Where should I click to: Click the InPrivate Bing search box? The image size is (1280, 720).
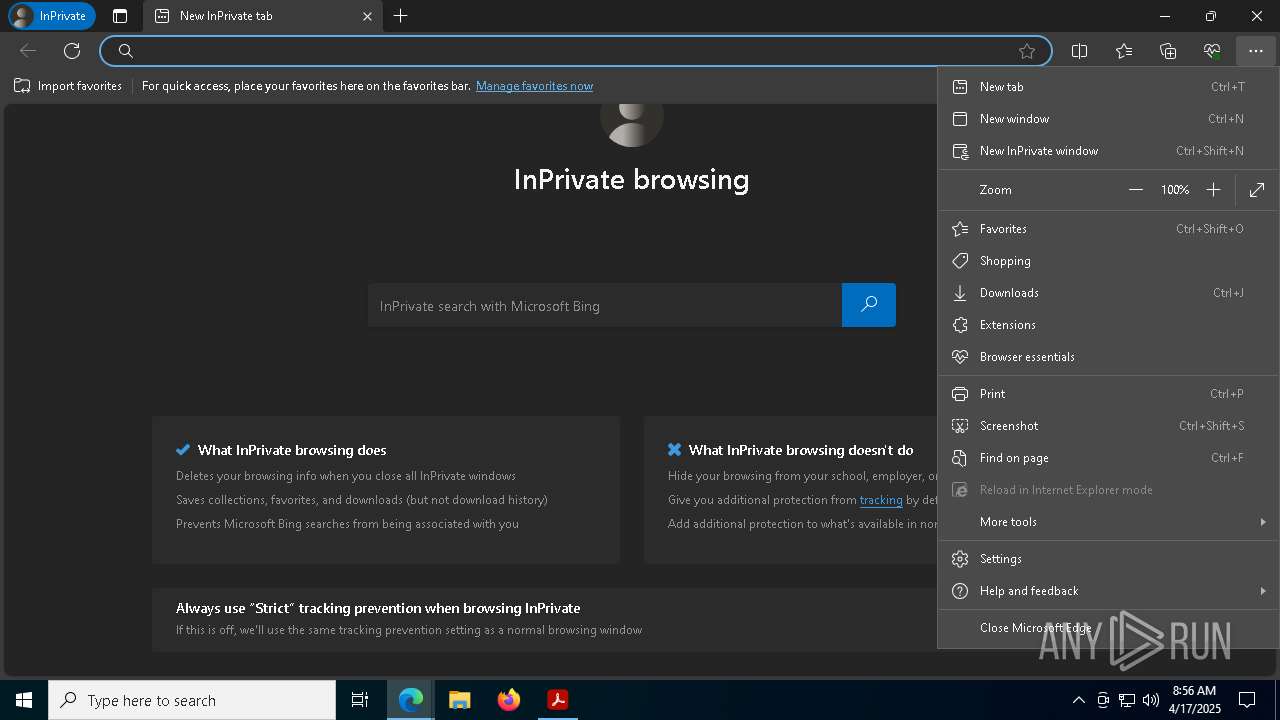pos(605,305)
